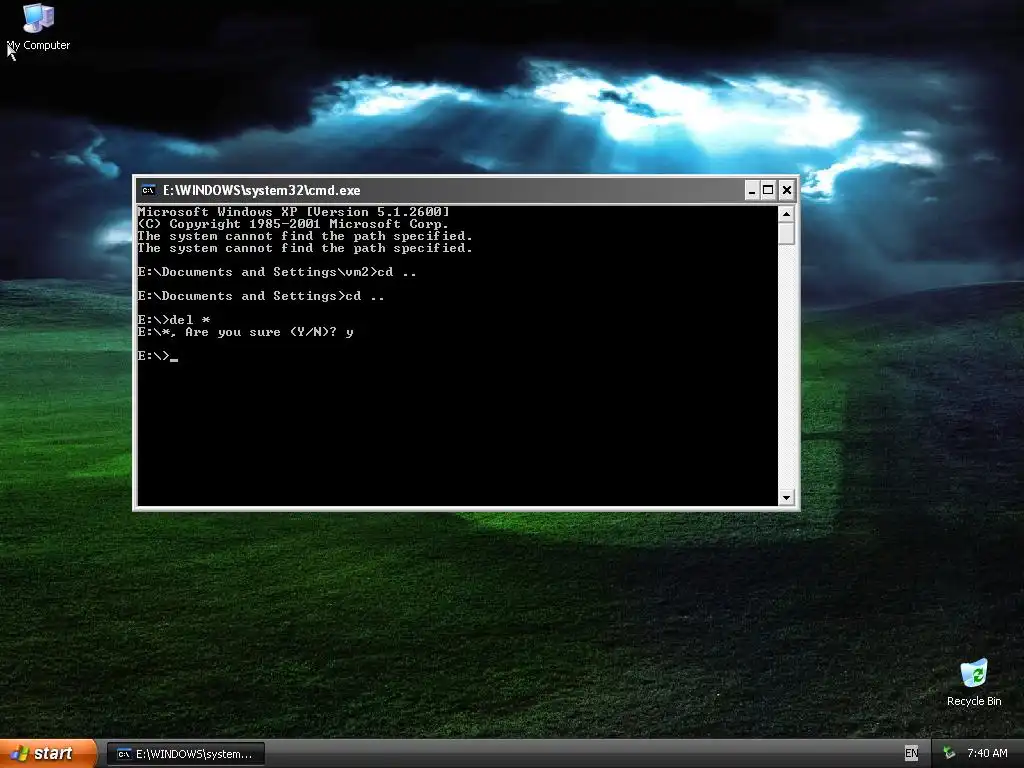Click the EN language indicator in taskbar
The width and height of the screenshot is (1024, 768).
coord(911,754)
